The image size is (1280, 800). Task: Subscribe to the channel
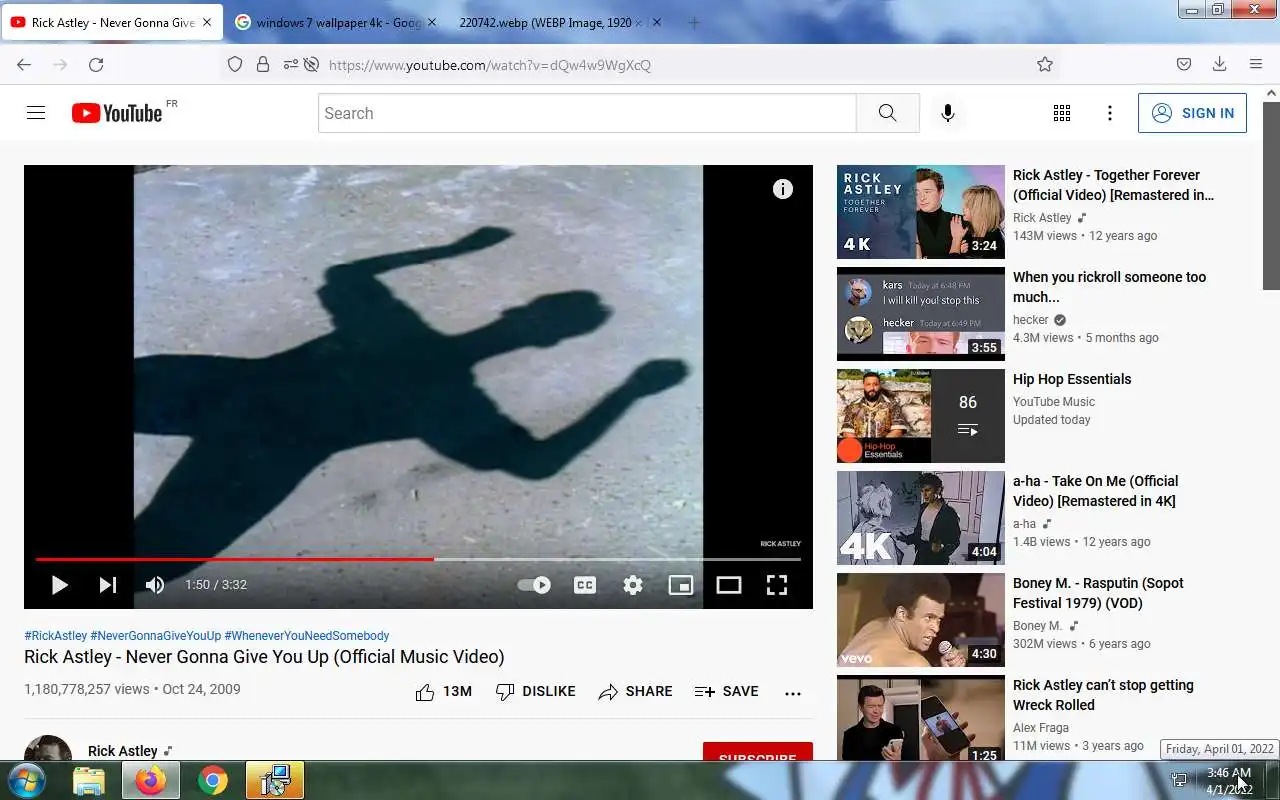[x=757, y=752]
